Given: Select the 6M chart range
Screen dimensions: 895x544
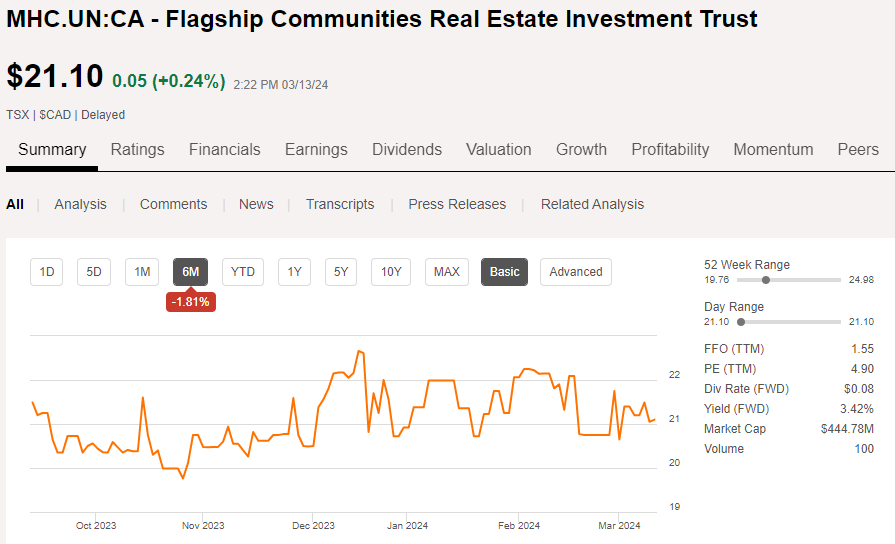Looking at the screenshot, I should tap(191, 272).
